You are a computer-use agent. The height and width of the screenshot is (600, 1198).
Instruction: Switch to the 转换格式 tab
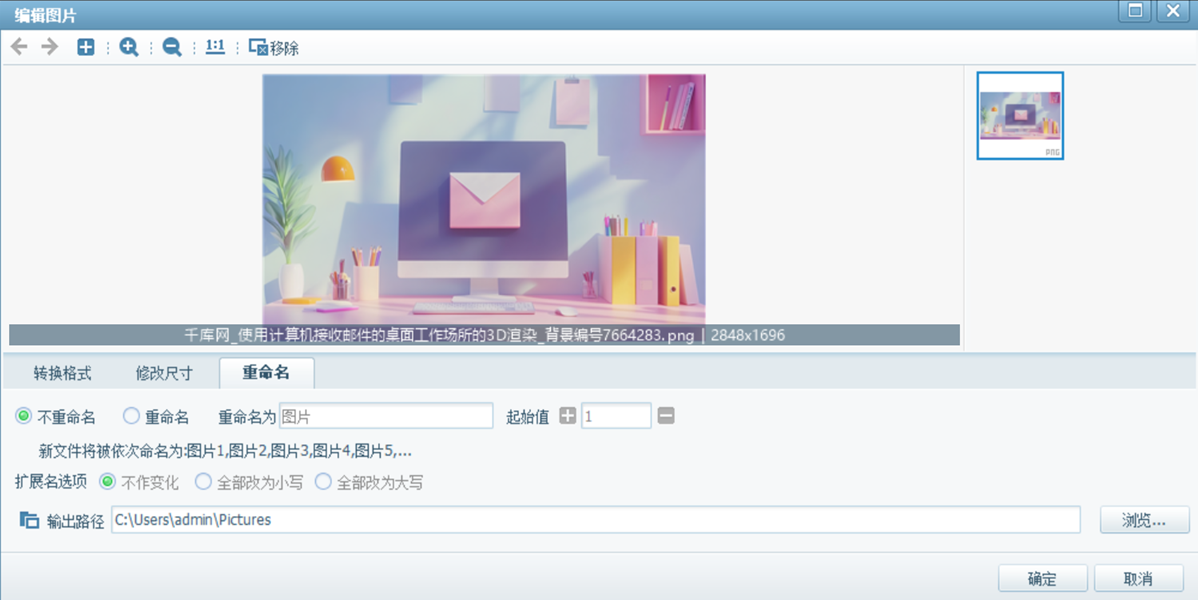tap(62, 373)
